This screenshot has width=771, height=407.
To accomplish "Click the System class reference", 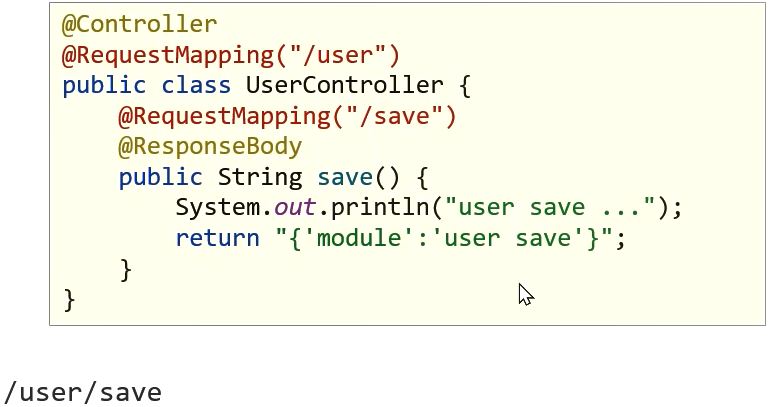I will [218, 207].
